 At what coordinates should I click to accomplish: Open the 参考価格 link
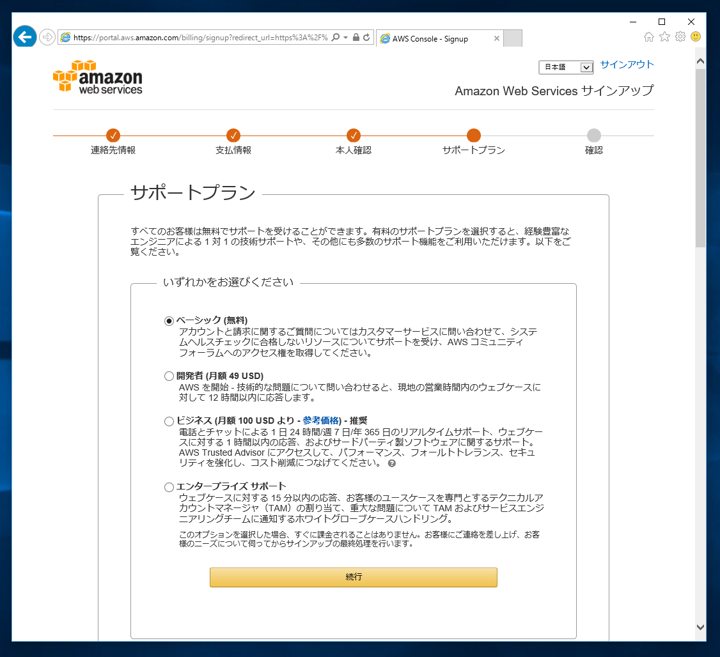[321, 421]
